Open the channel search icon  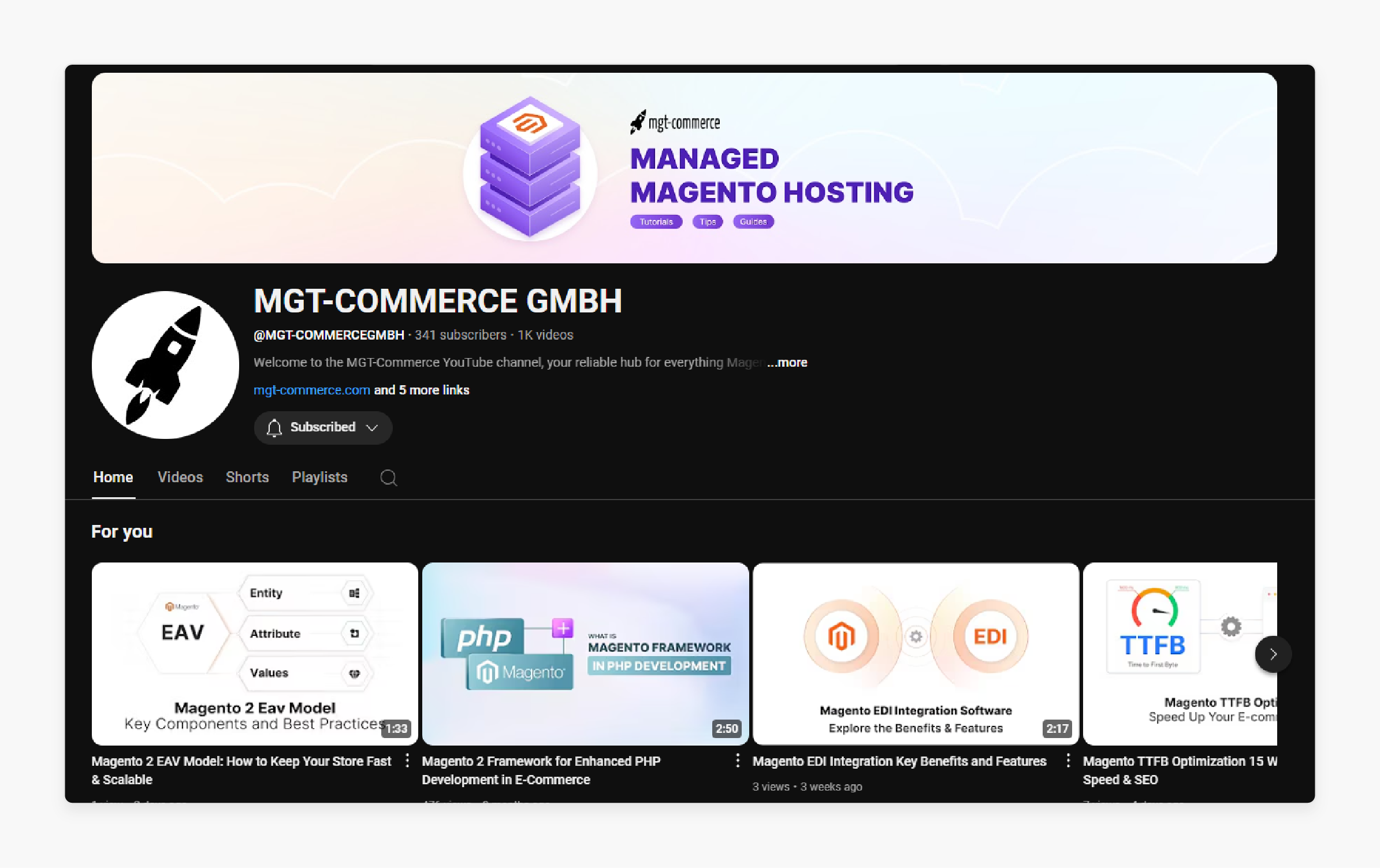(388, 478)
